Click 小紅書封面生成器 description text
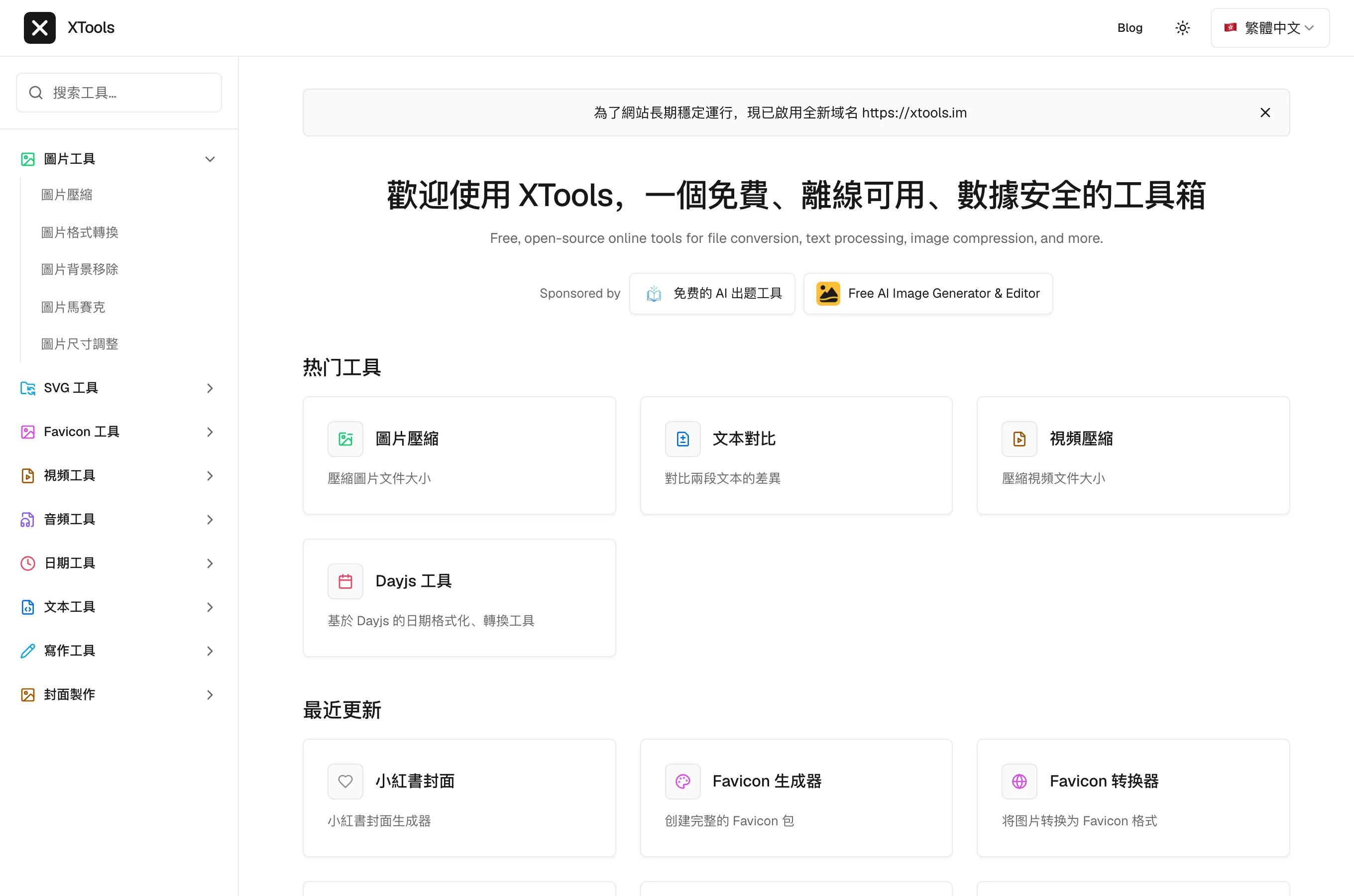This screenshot has height=896, width=1354. [x=379, y=820]
